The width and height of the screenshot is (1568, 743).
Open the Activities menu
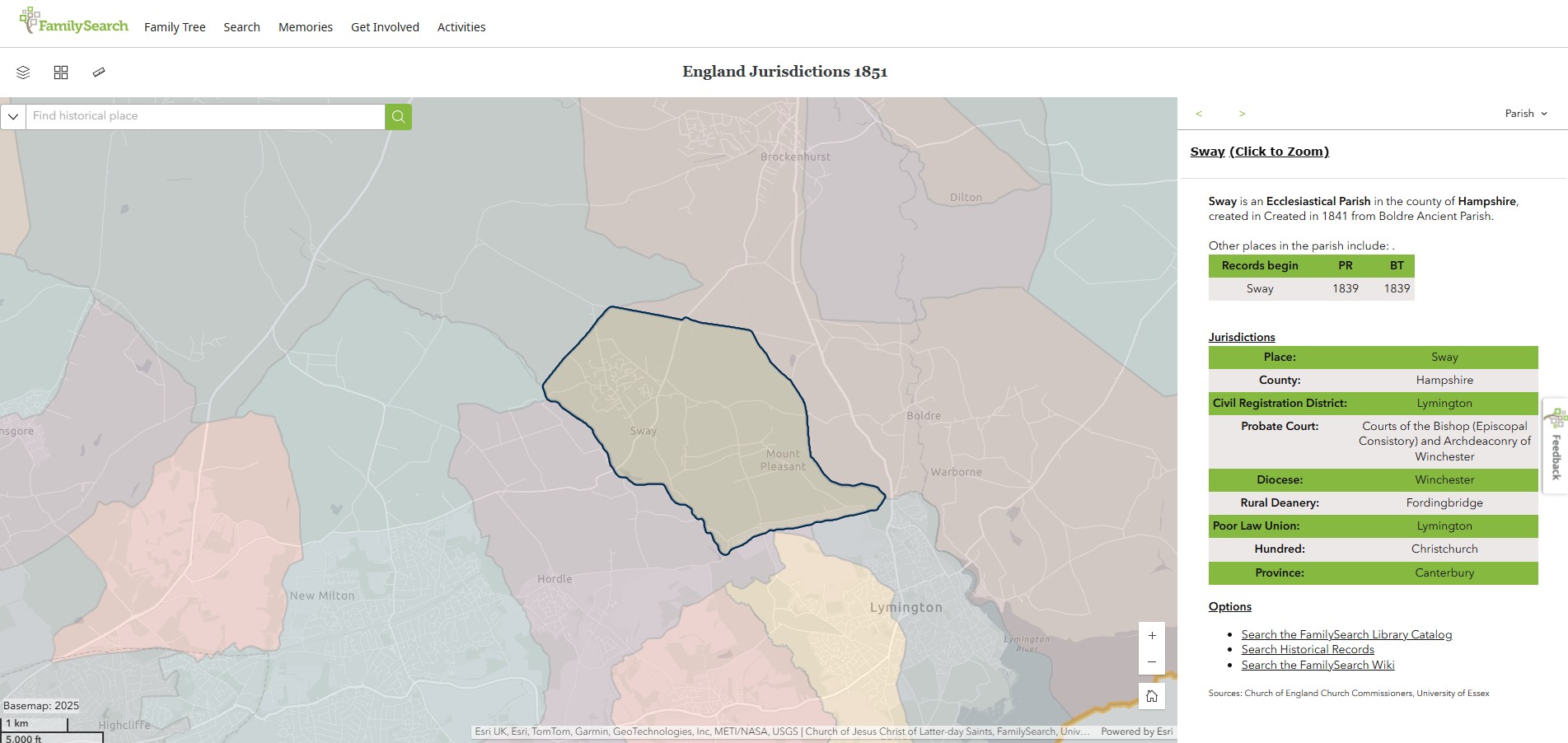461,26
